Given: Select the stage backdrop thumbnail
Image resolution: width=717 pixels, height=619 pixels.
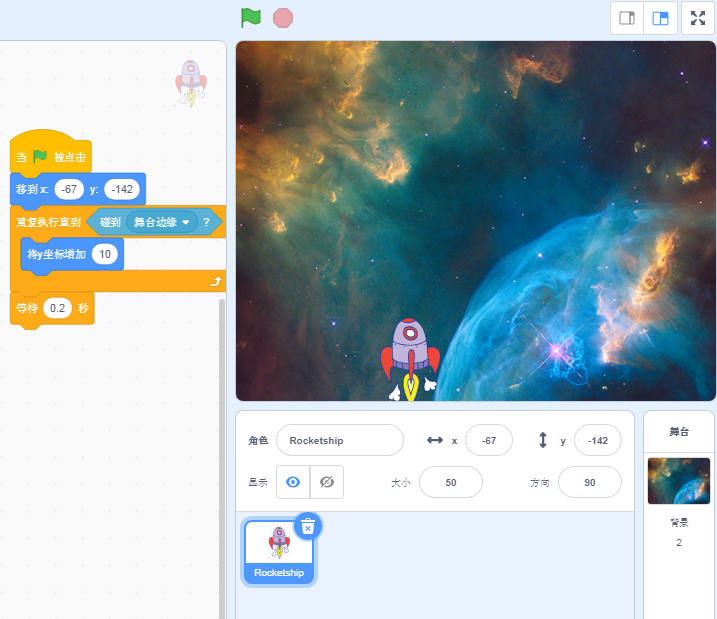Looking at the screenshot, I should tap(679, 481).
